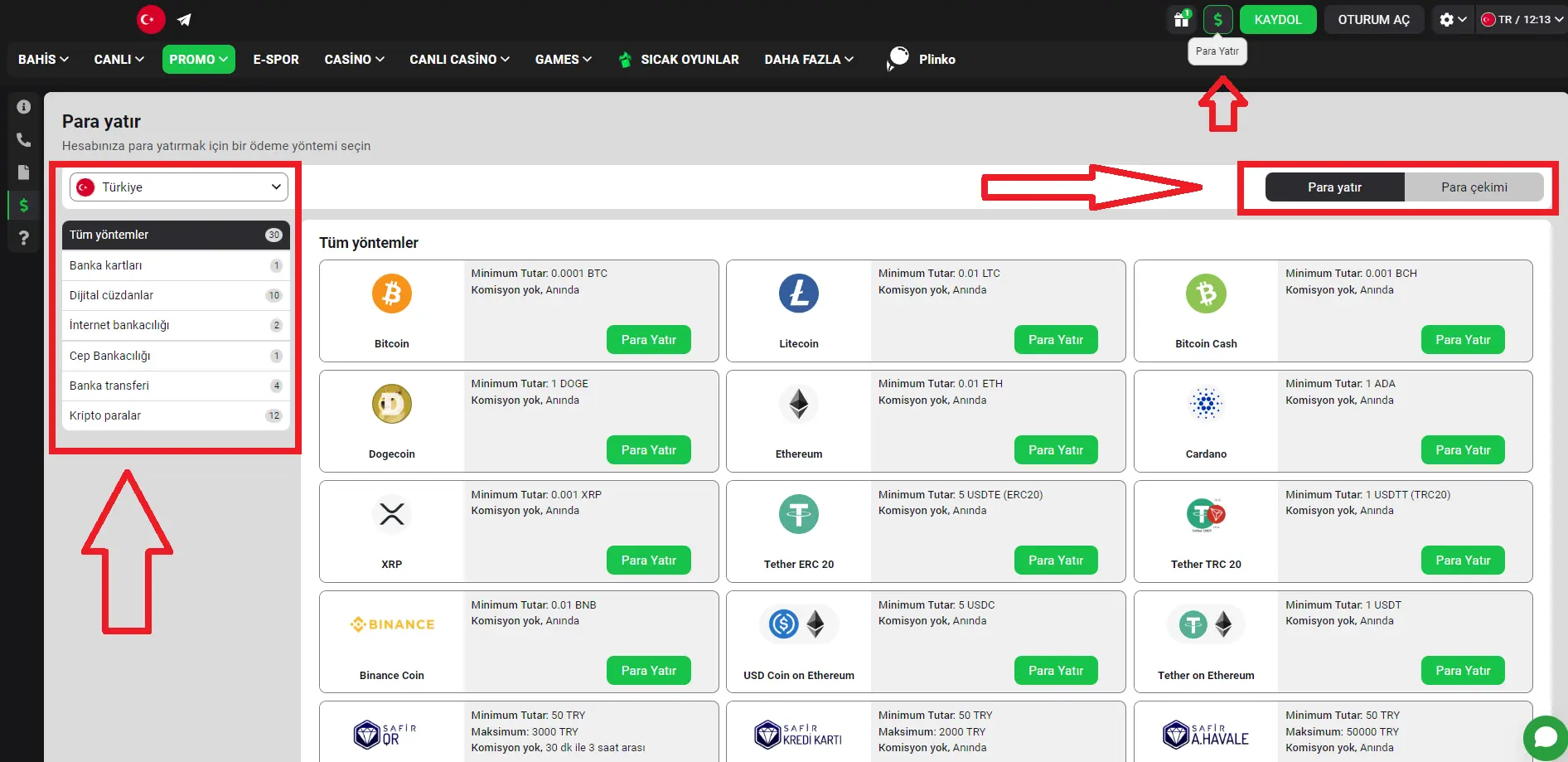Select Kripto paralar payment category

pyautogui.click(x=176, y=416)
